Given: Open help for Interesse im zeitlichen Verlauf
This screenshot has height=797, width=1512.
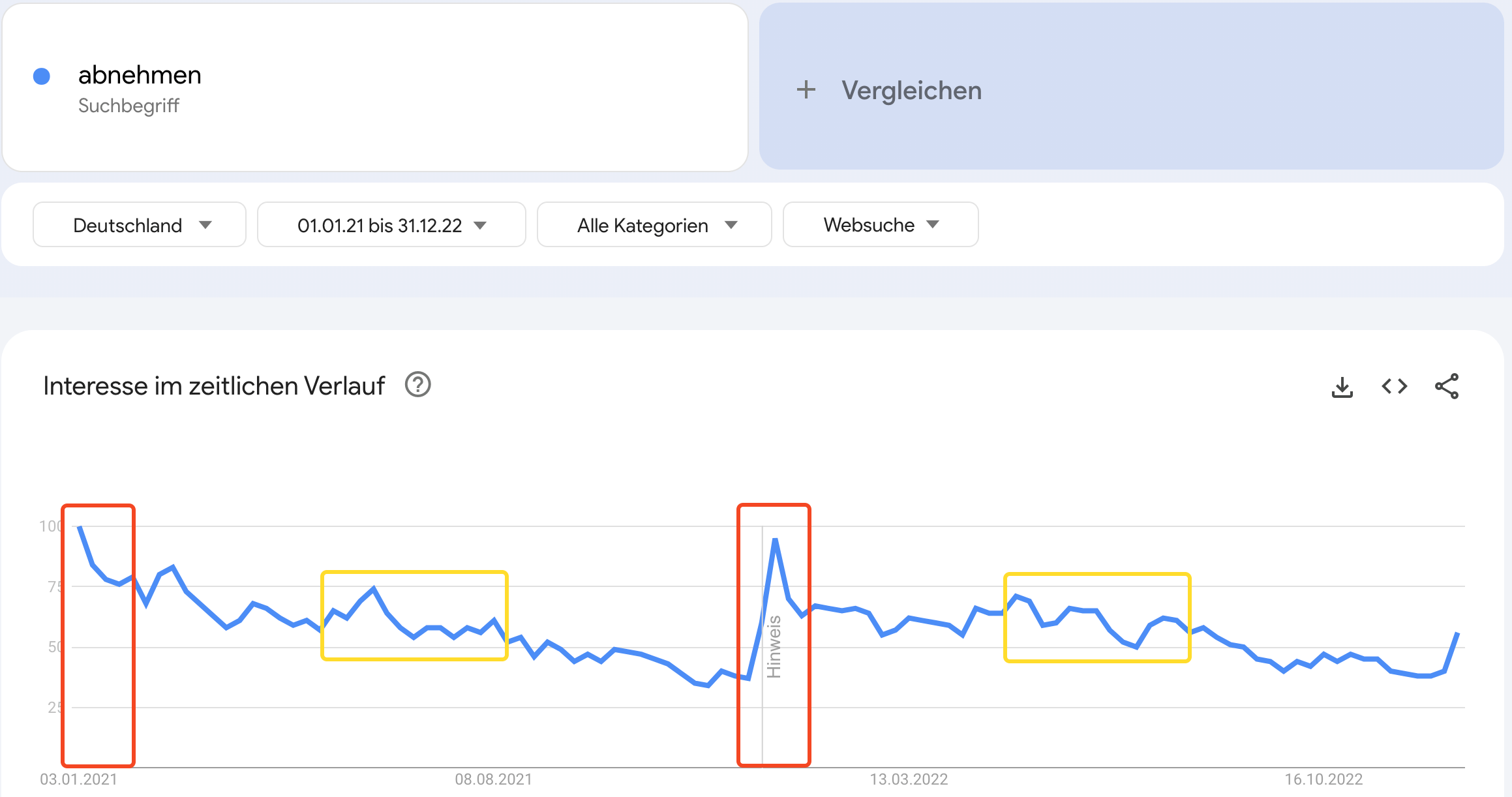Looking at the screenshot, I should click(417, 385).
